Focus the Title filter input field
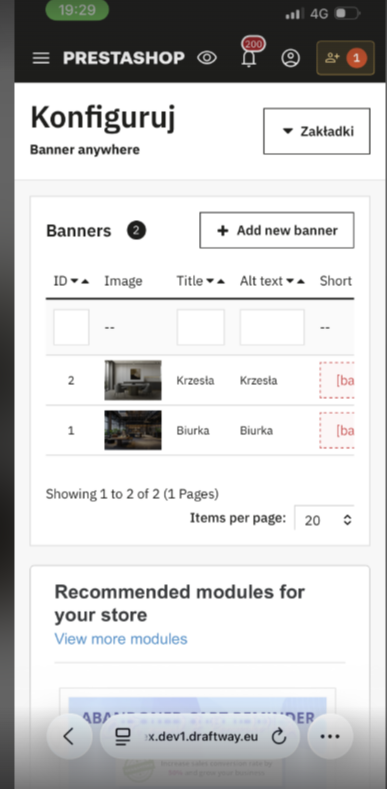 tap(200, 327)
